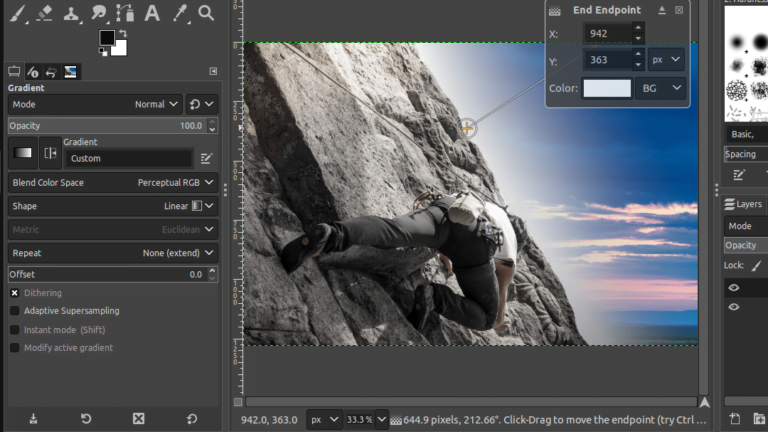Open the Images tab
Viewport: 768px width, 432px height.
70,72
